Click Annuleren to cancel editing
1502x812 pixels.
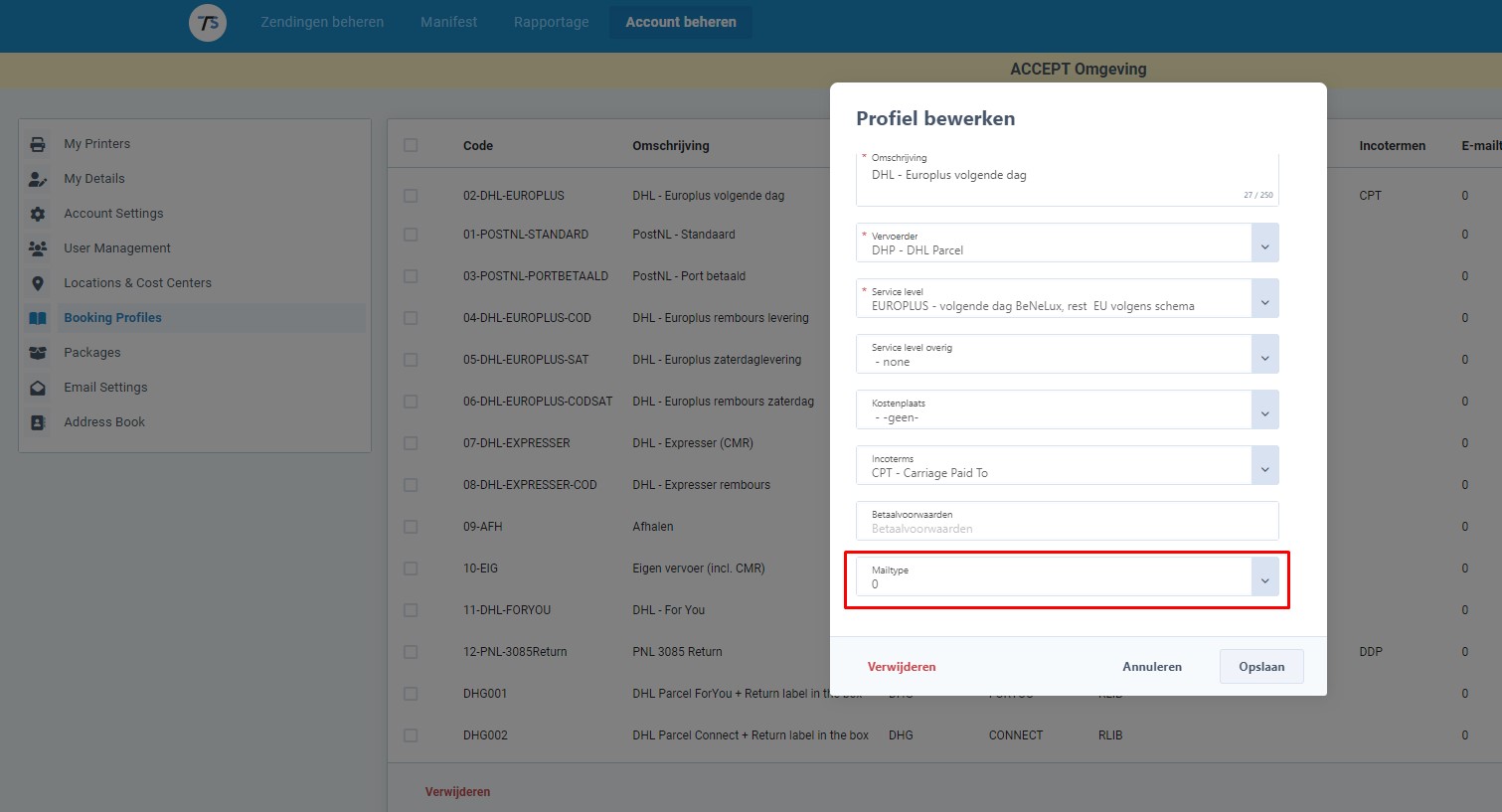[1152, 667]
